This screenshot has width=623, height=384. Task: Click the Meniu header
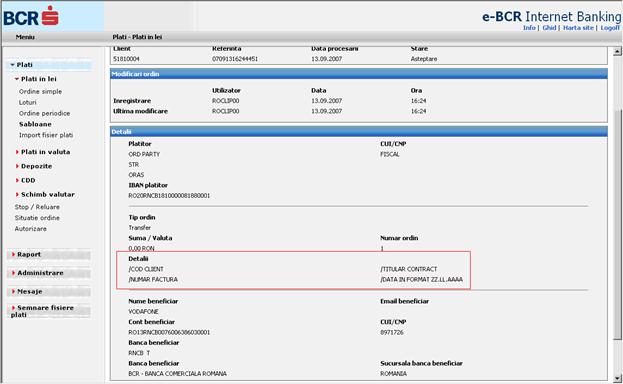tap(25, 37)
